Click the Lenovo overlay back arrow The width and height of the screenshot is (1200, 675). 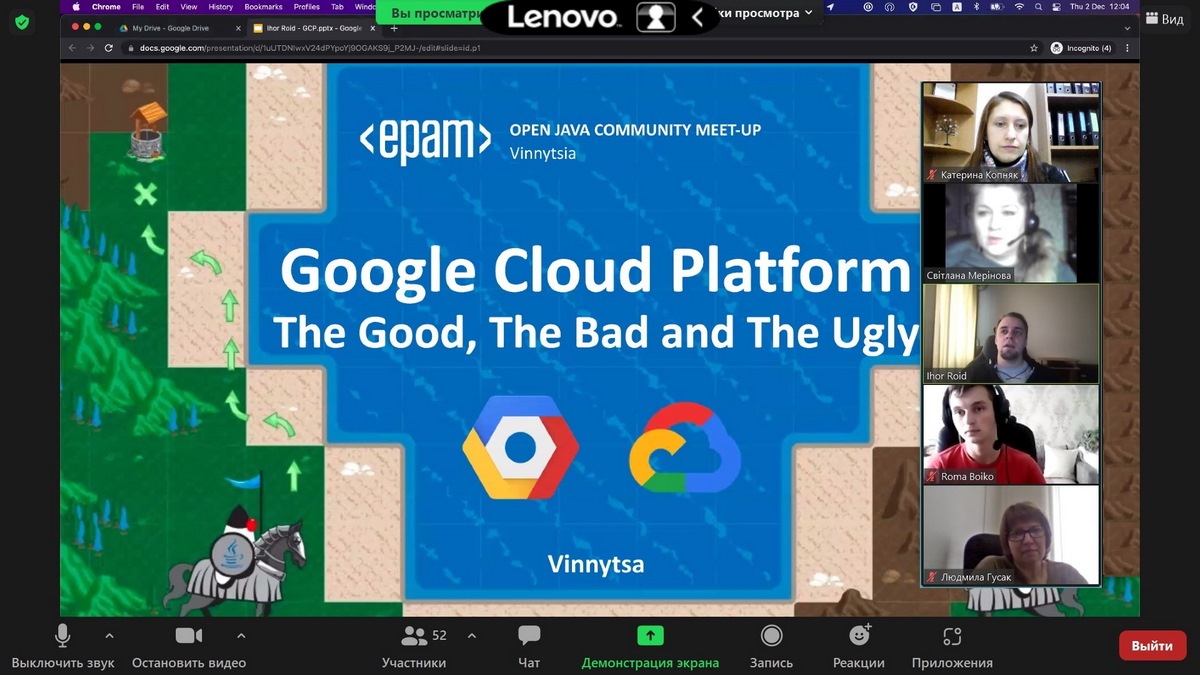[697, 16]
